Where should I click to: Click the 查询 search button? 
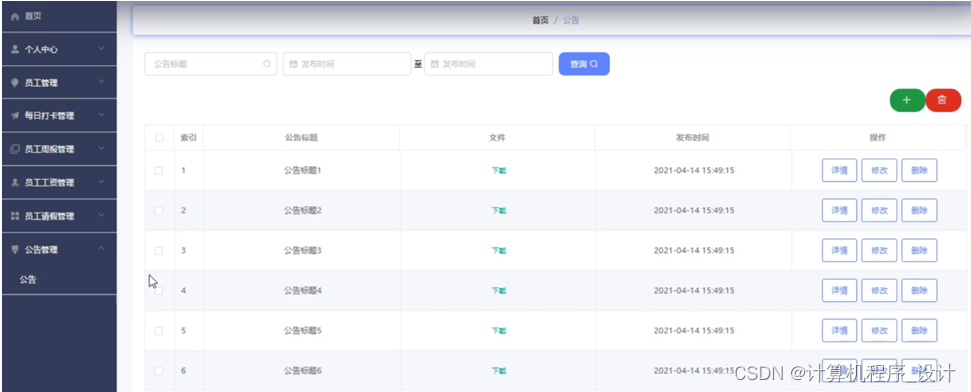[584, 64]
